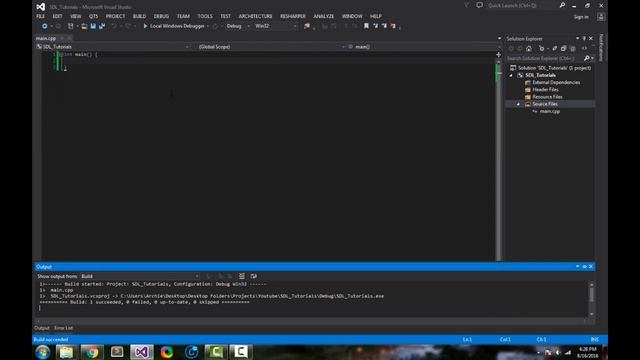Viewport: 640px width, 360px height.
Task: Click the Find in Files toolbar icon
Action: coord(307,26)
